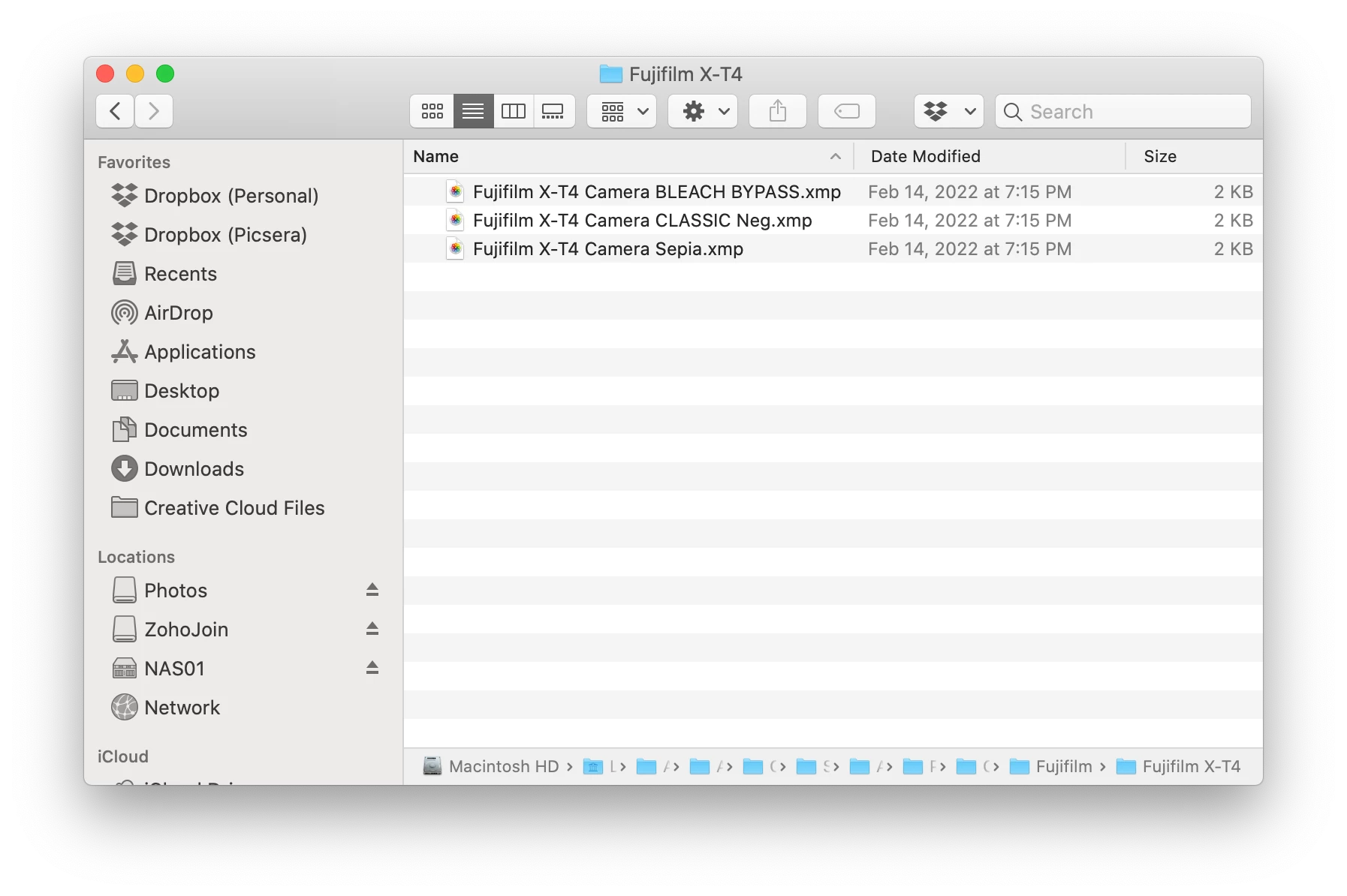Click the Fujifilm X-T4 title folder icon

611,74
